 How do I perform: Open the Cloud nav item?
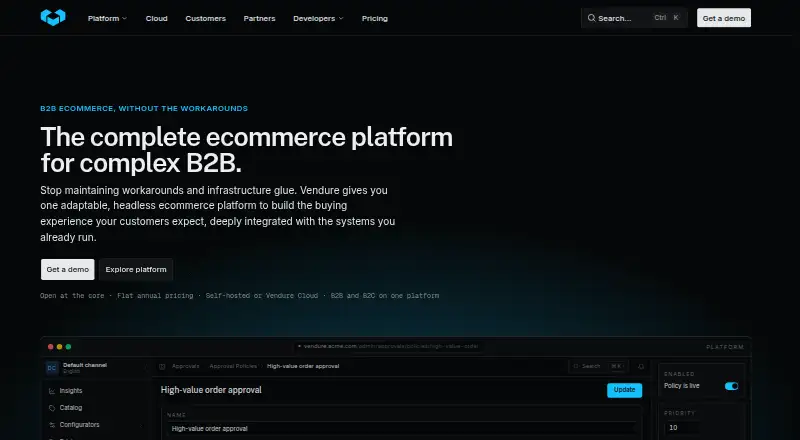(x=157, y=18)
